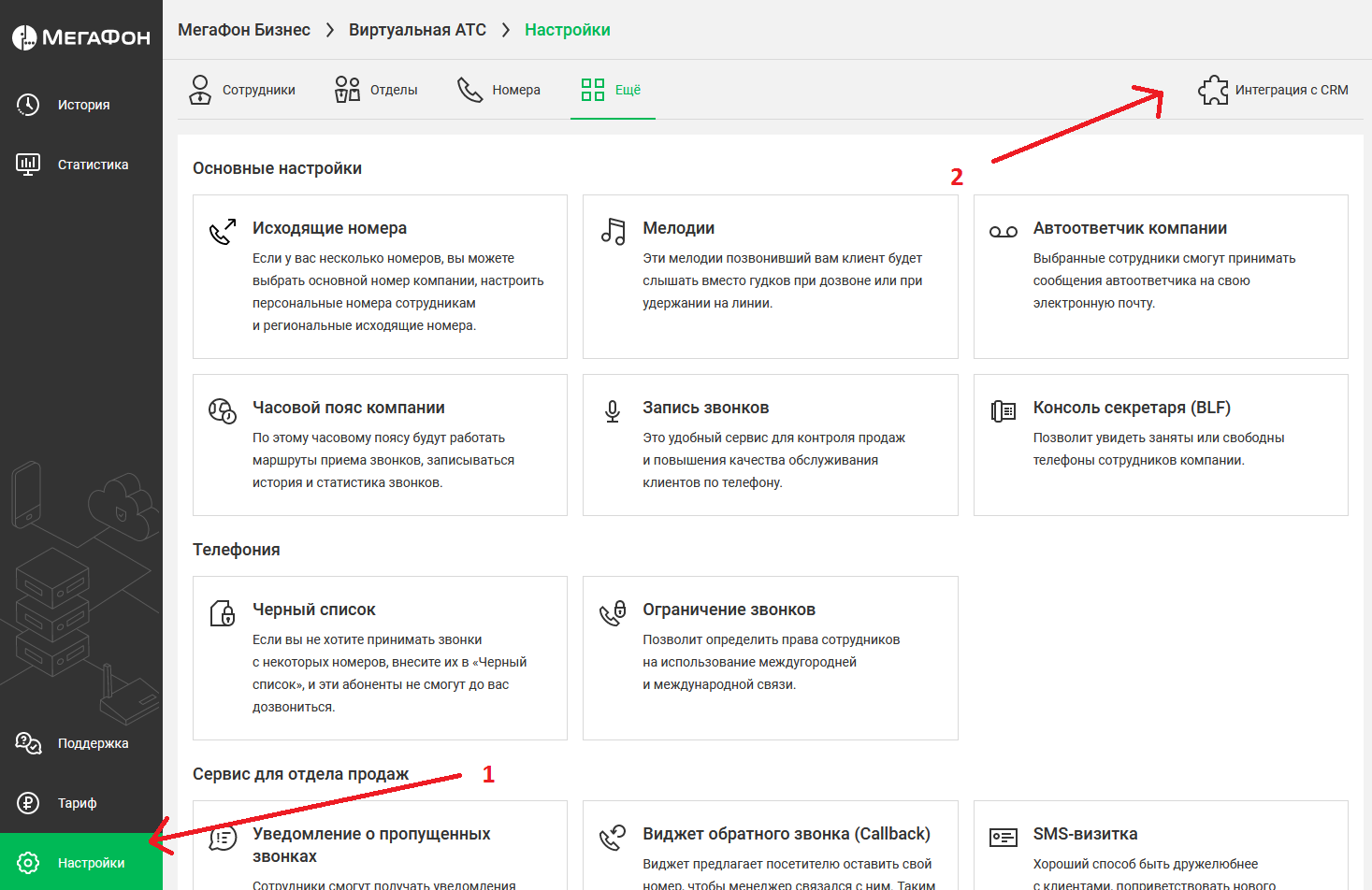Open Часовой пояс компании card
The image size is (1372, 890).
380,445
